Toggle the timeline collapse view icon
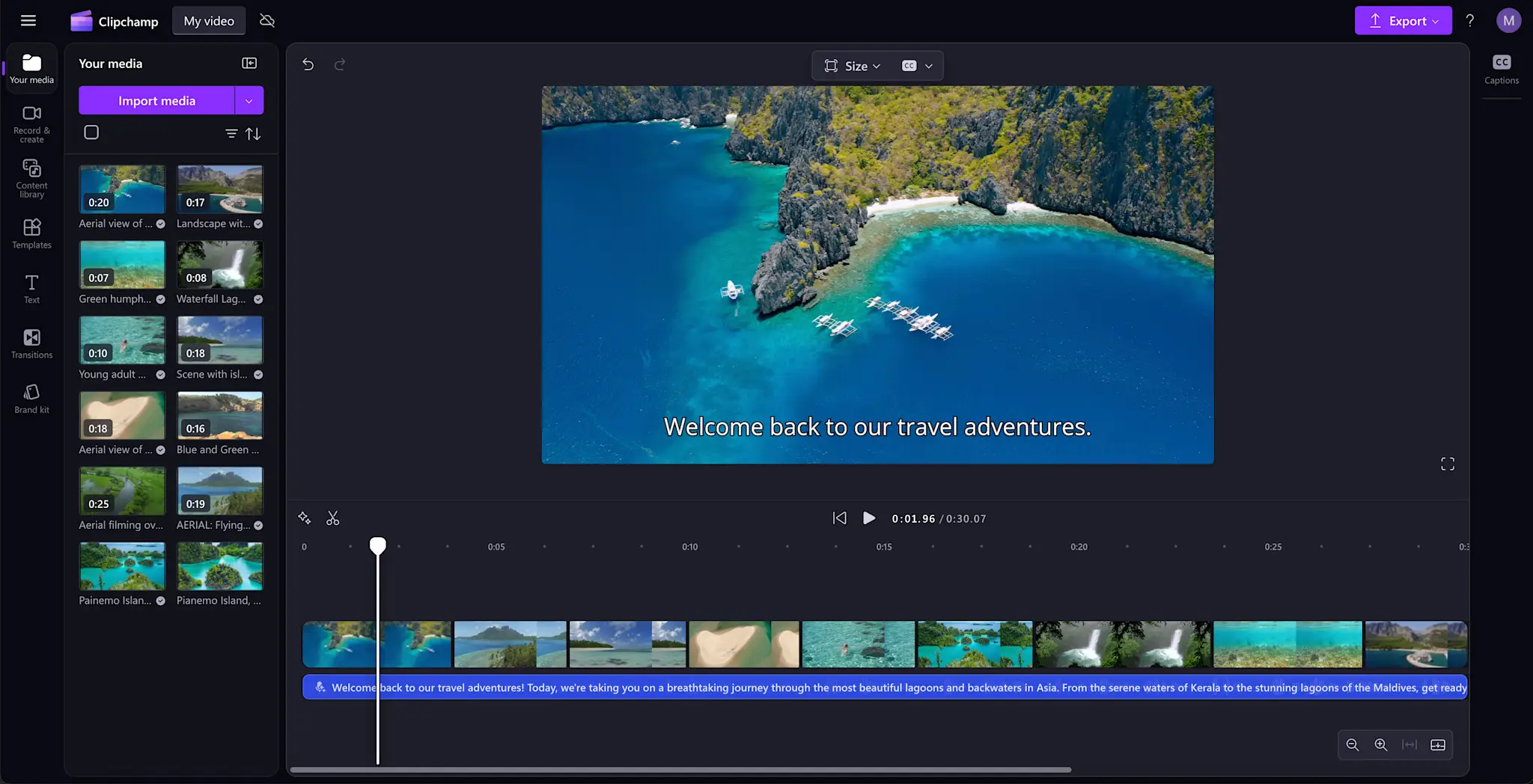Viewport: 1533px width, 784px height. click(1438, 744)
